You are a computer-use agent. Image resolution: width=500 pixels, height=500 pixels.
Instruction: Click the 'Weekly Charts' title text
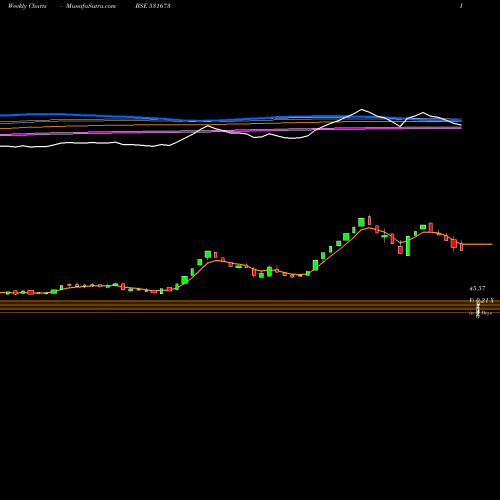point(27,6)
